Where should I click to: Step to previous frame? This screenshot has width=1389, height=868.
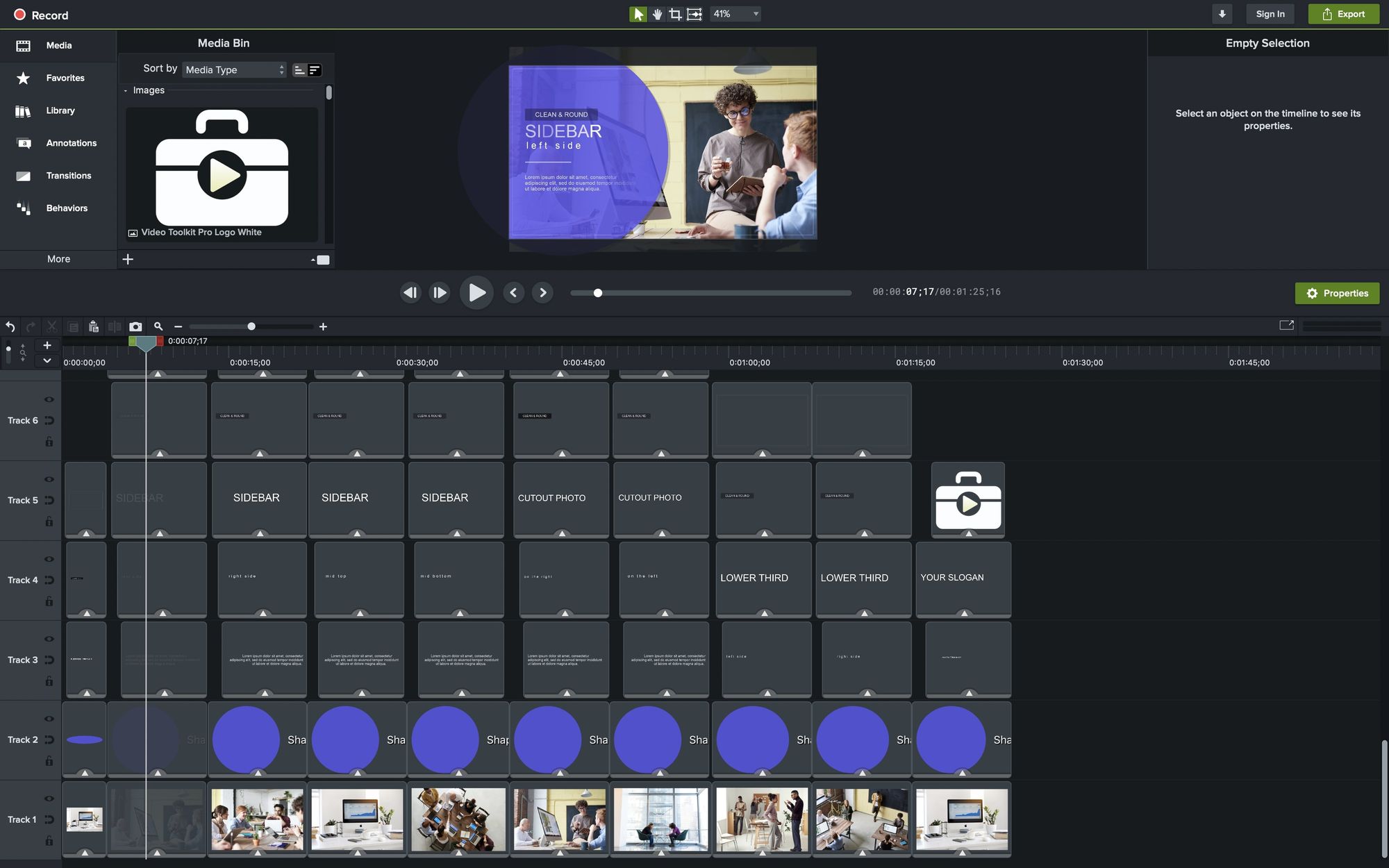pyautogui.click(x=410, y=292)
